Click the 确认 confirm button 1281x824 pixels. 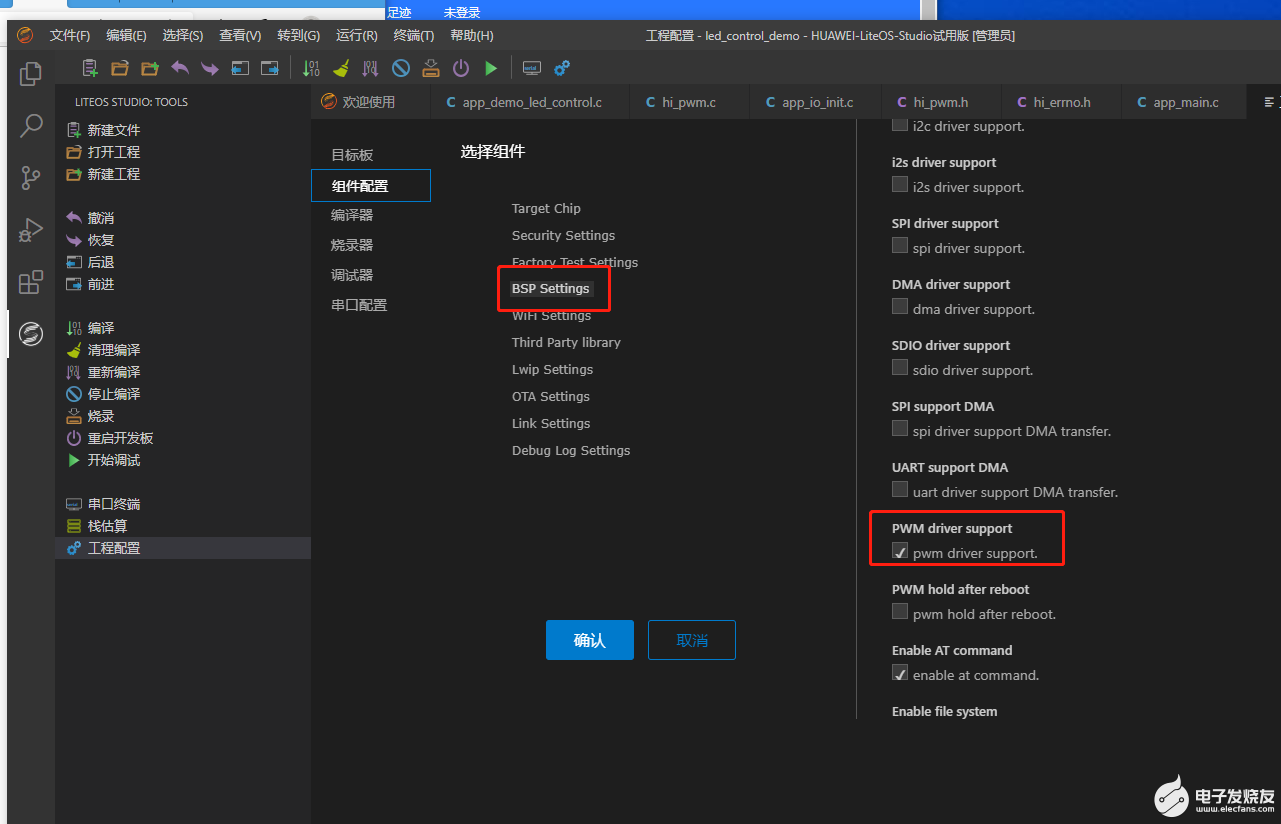click(590, 640)
